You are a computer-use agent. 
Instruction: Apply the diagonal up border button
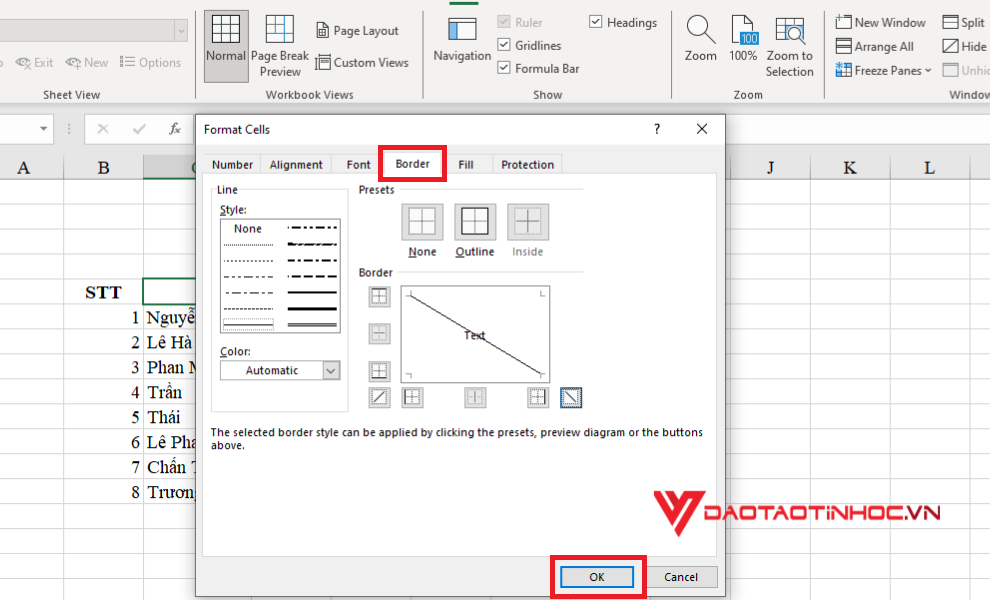coord(379,397)
